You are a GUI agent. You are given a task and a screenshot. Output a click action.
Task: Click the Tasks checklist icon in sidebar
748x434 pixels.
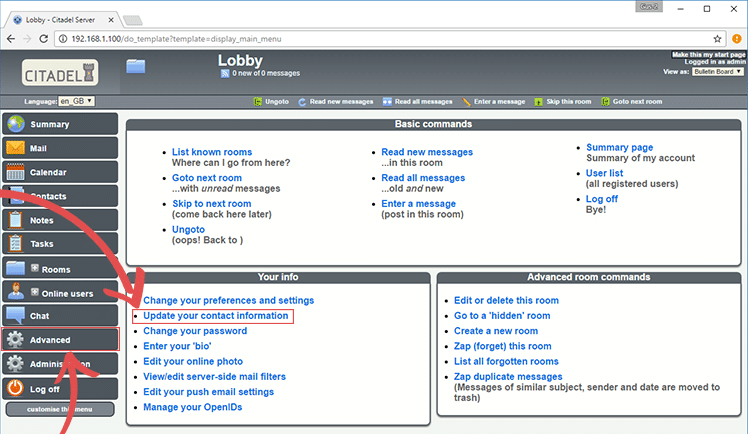coord(16,244)
